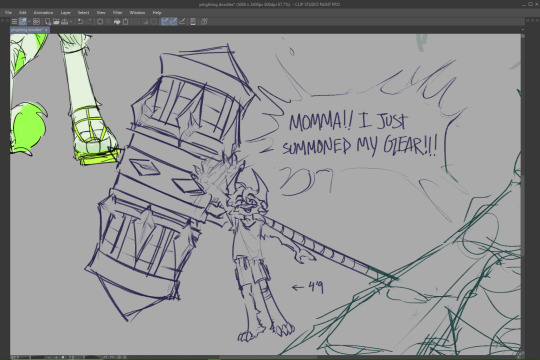The image size is (540, 360).
Task: Click the Undo arrow icon
Action: point(80,22)
